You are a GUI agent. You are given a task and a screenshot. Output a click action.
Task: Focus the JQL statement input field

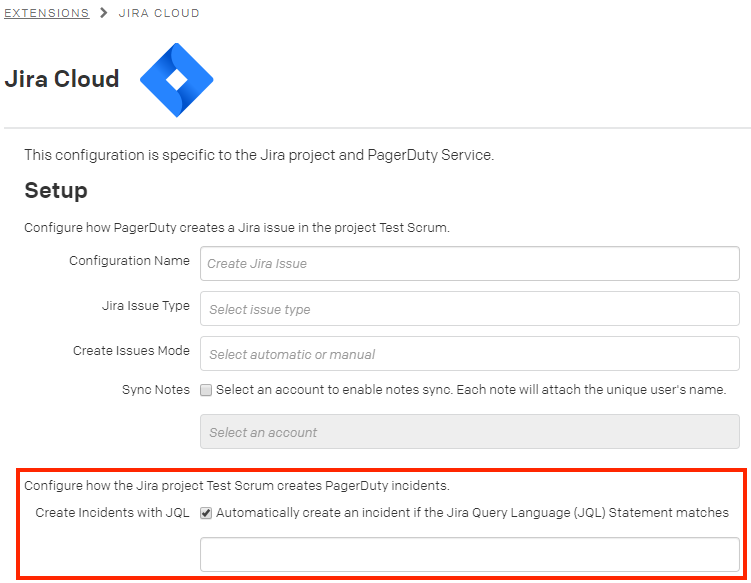coord(470,554)
